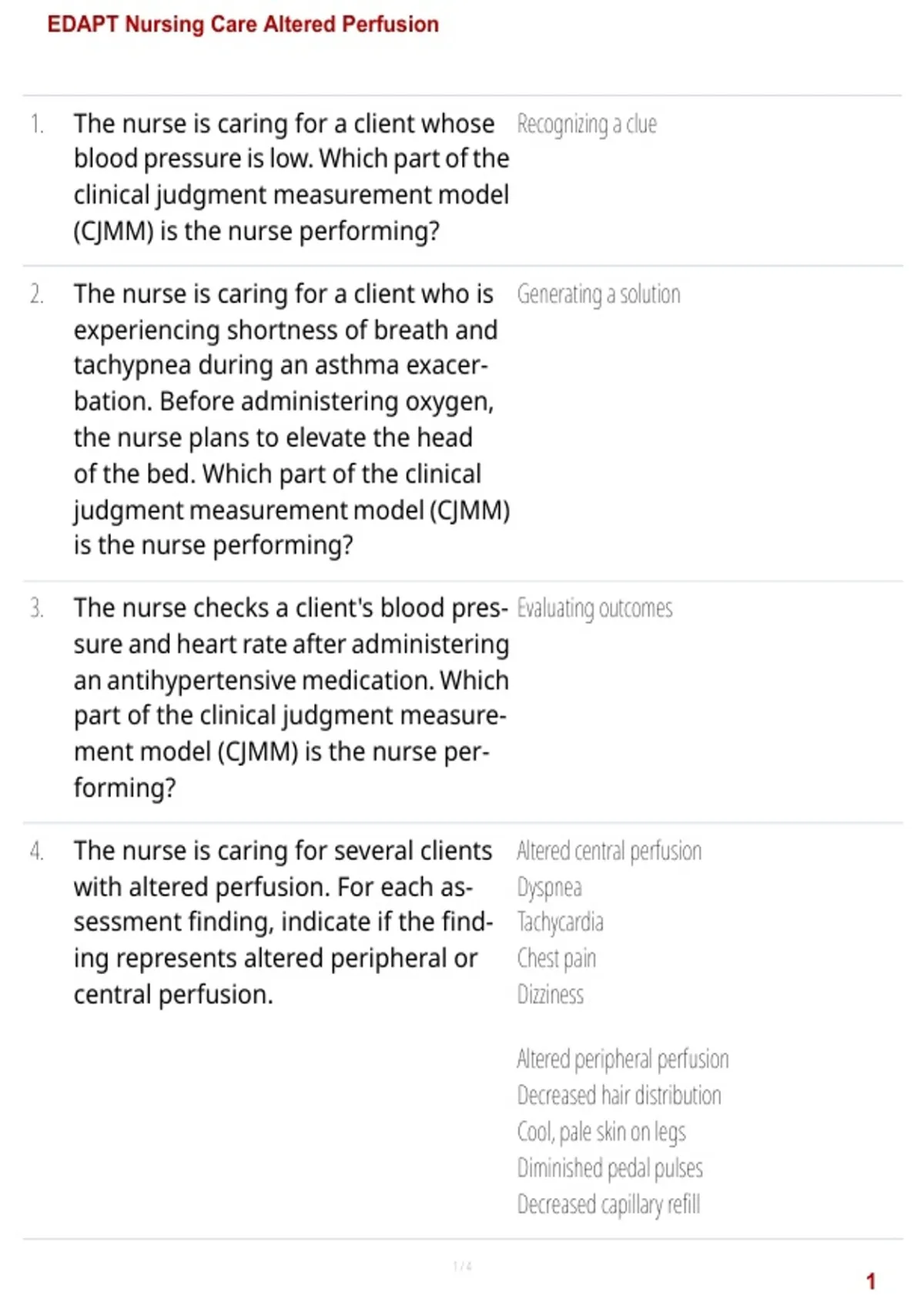Click question 4 text about altered perfusion clients
The height and width of the screenshot is (1309, 924).
(283, 922)
